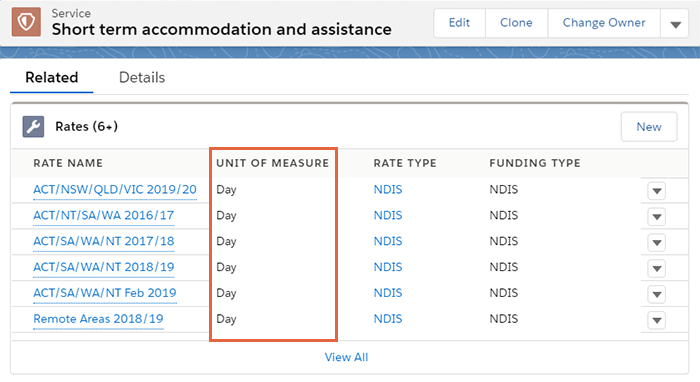The height and width of the screenshot is (382, 700).
Task: Open rate ACT/SA/WA/NT 2018/19
Action: click(104, 267)
